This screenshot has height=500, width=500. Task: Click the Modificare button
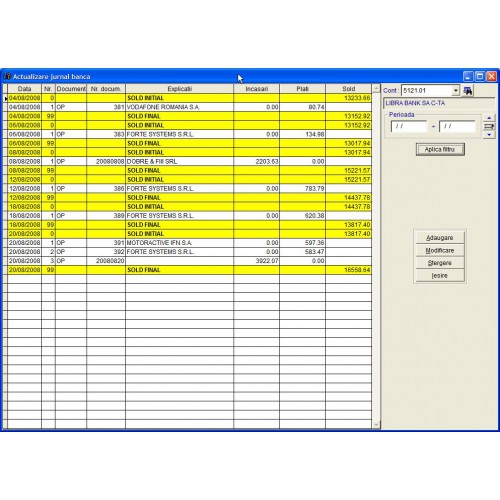coord(440,250)
